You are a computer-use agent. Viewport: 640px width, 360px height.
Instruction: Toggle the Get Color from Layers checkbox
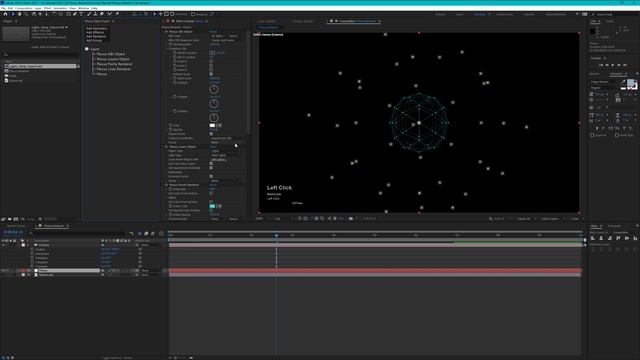click(211, 163)
